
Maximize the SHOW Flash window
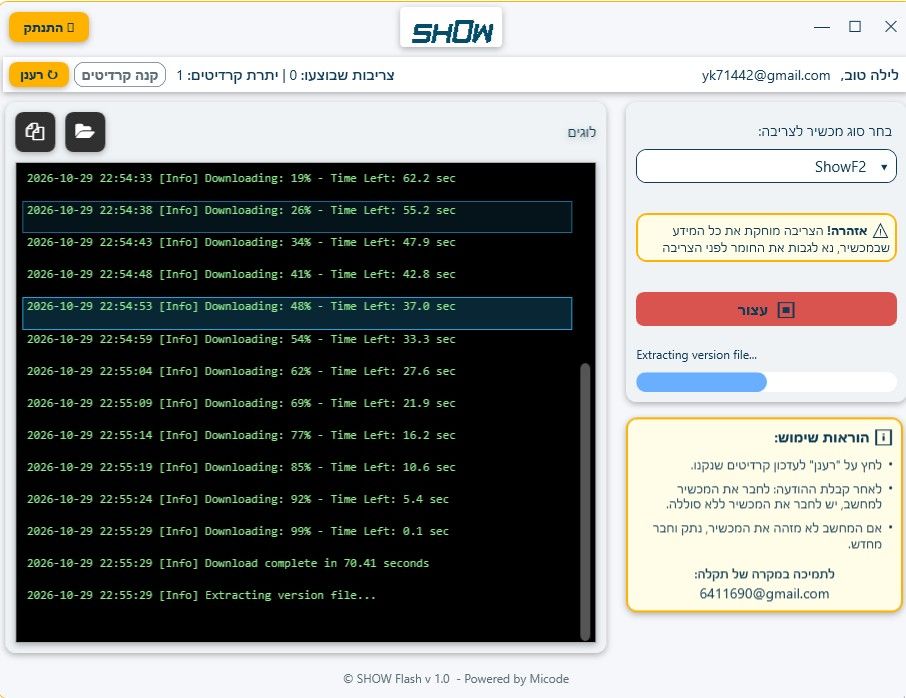[855, 27]
